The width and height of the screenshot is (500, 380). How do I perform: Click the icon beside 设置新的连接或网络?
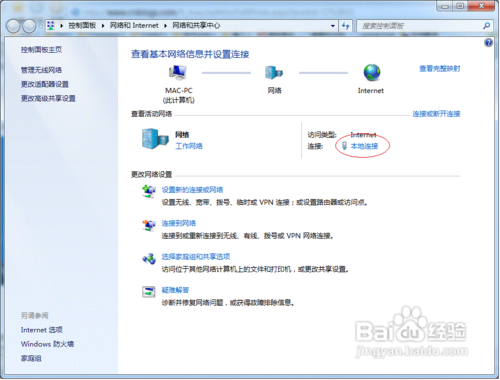click(x=149, y=192)
